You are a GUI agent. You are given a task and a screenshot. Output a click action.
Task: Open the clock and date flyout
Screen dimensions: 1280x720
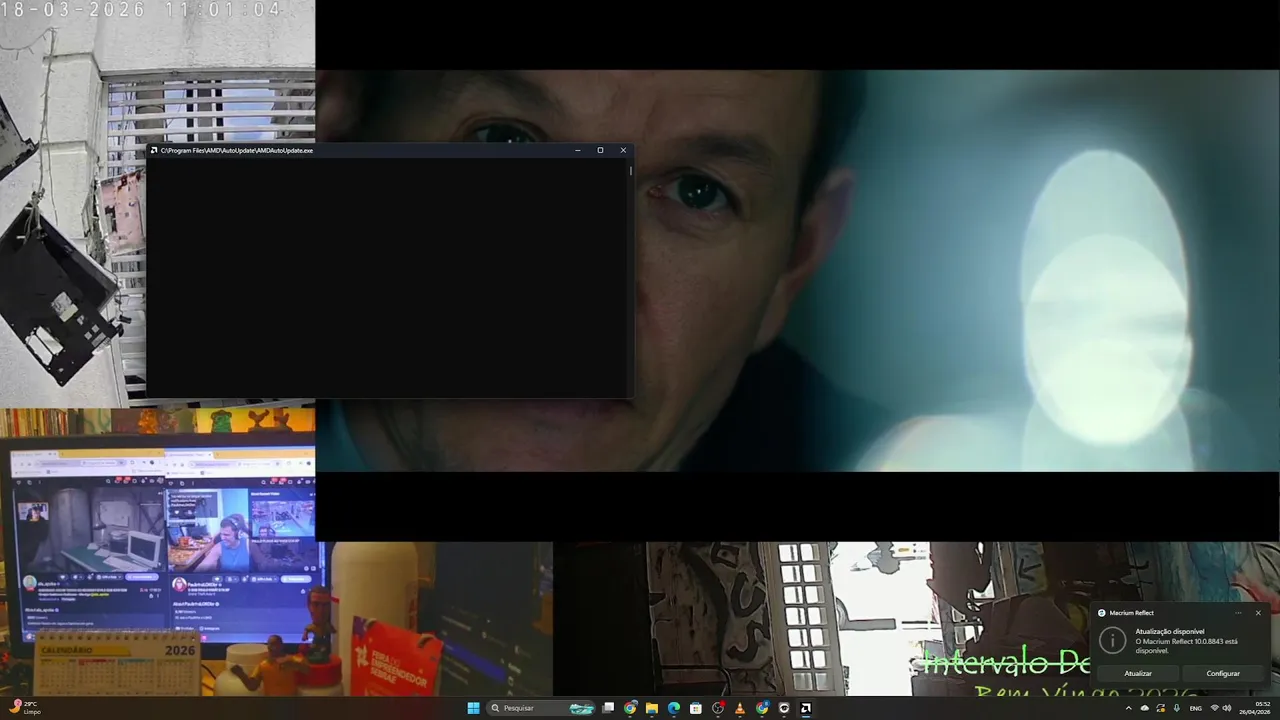point(1255,708)
